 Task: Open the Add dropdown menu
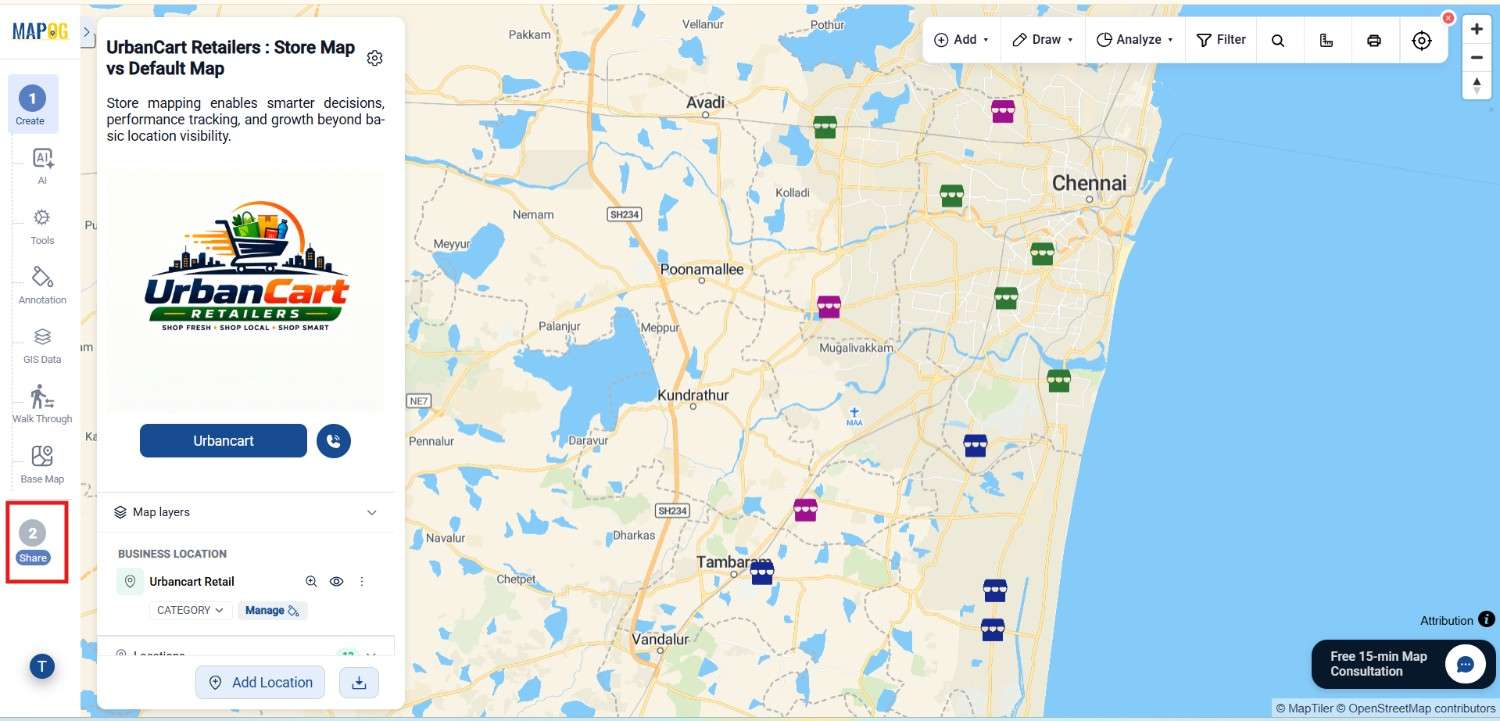coord(961,40)
